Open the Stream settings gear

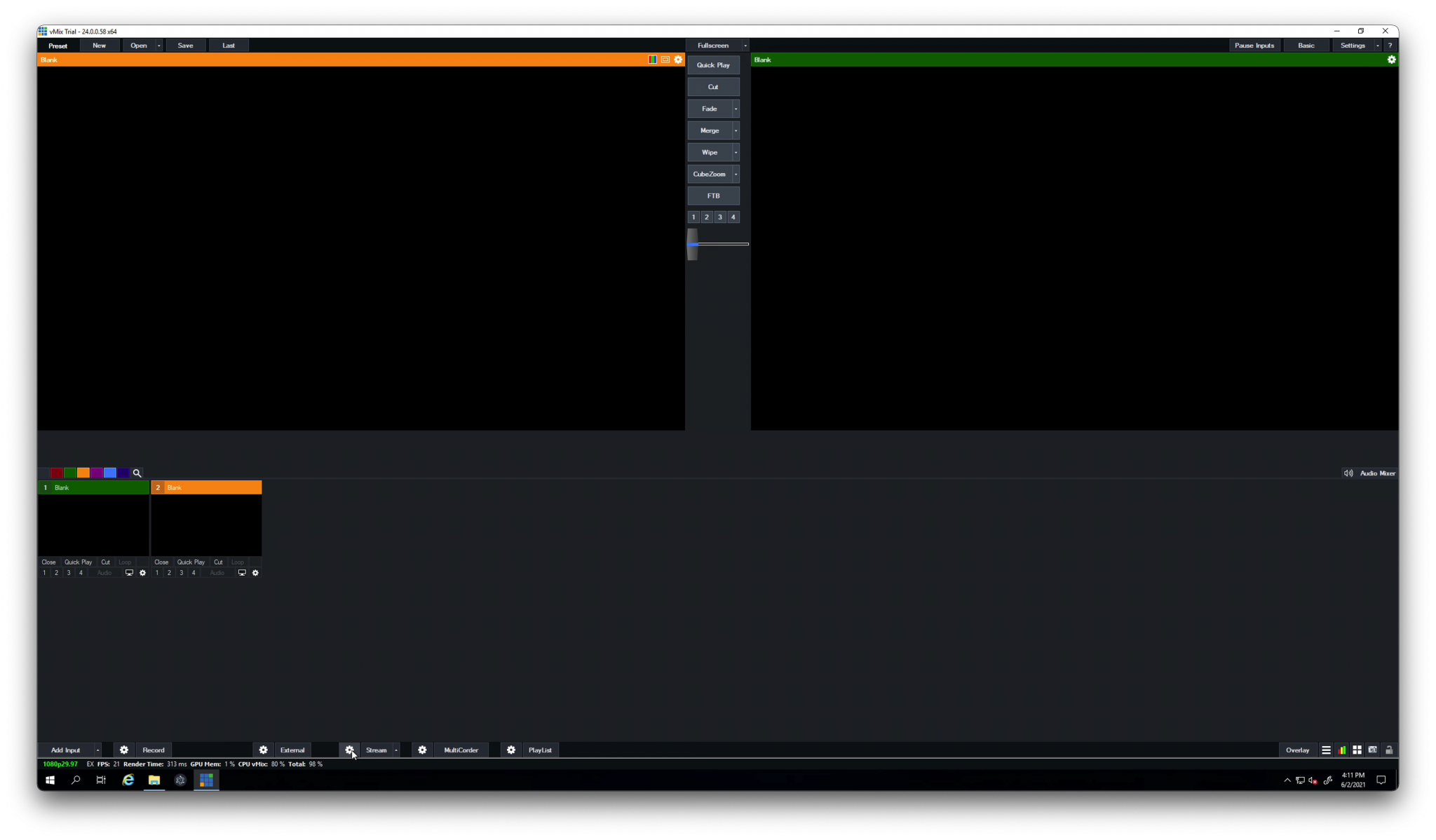point(349,750)
